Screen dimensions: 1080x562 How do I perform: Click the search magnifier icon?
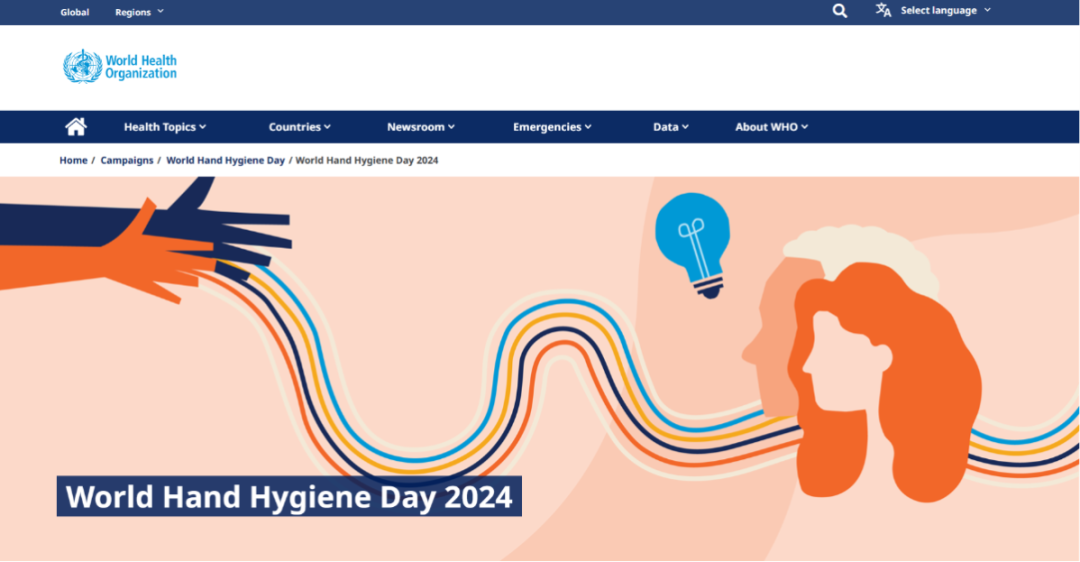click(839, 11)
